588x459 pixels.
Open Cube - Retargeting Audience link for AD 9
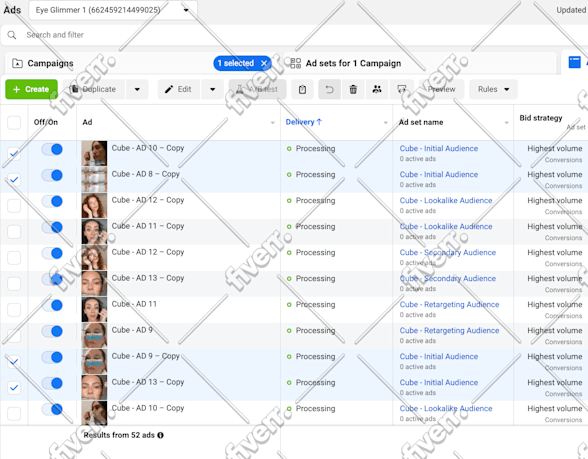449,331
